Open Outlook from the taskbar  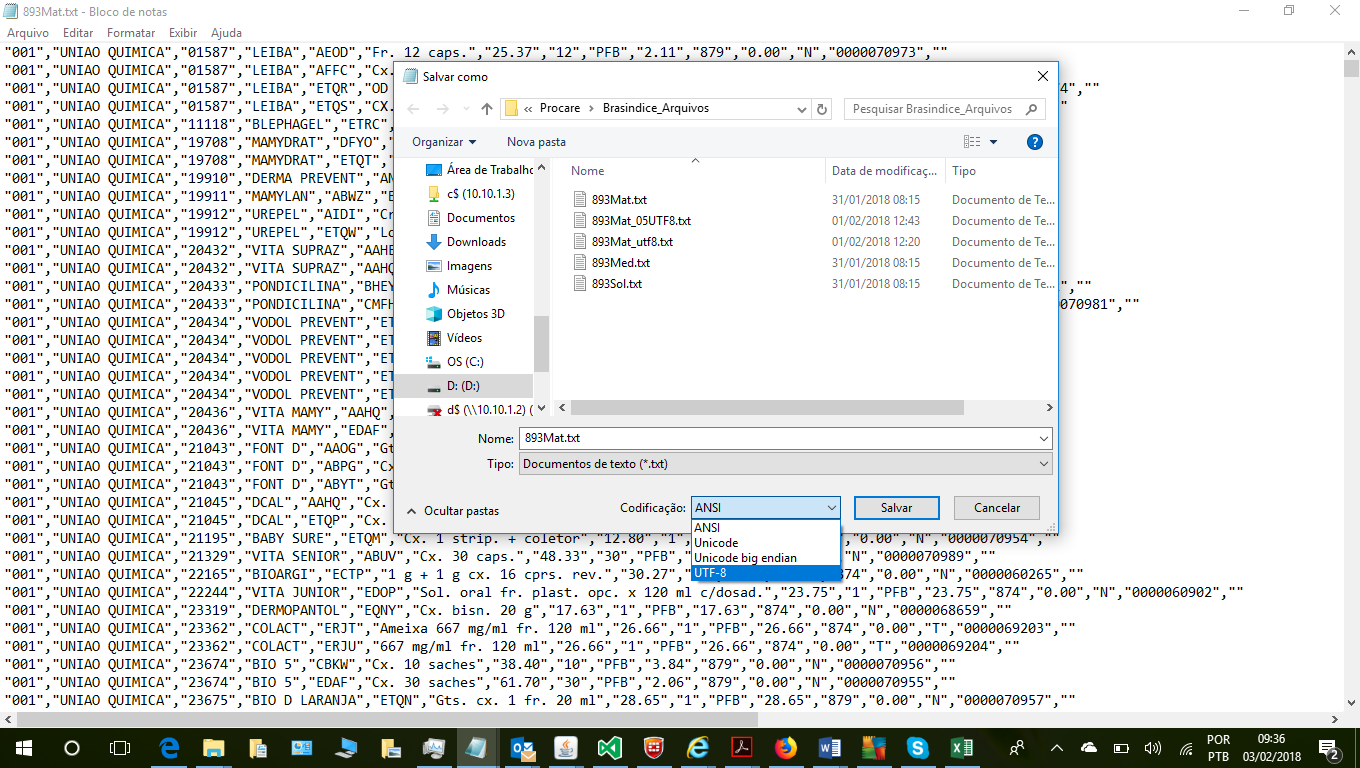[x=522, y=748]
